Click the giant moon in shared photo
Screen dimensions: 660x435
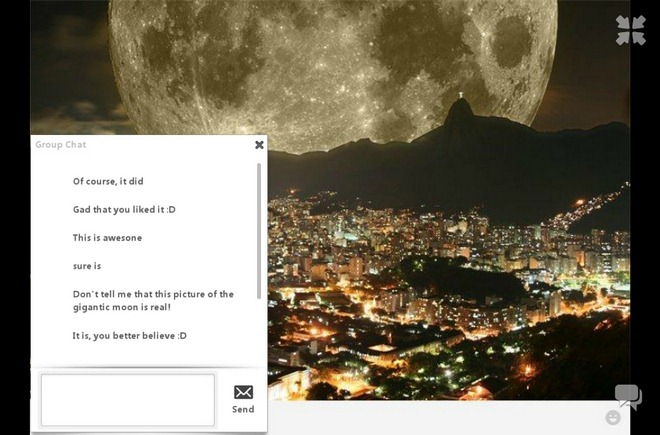333,67
